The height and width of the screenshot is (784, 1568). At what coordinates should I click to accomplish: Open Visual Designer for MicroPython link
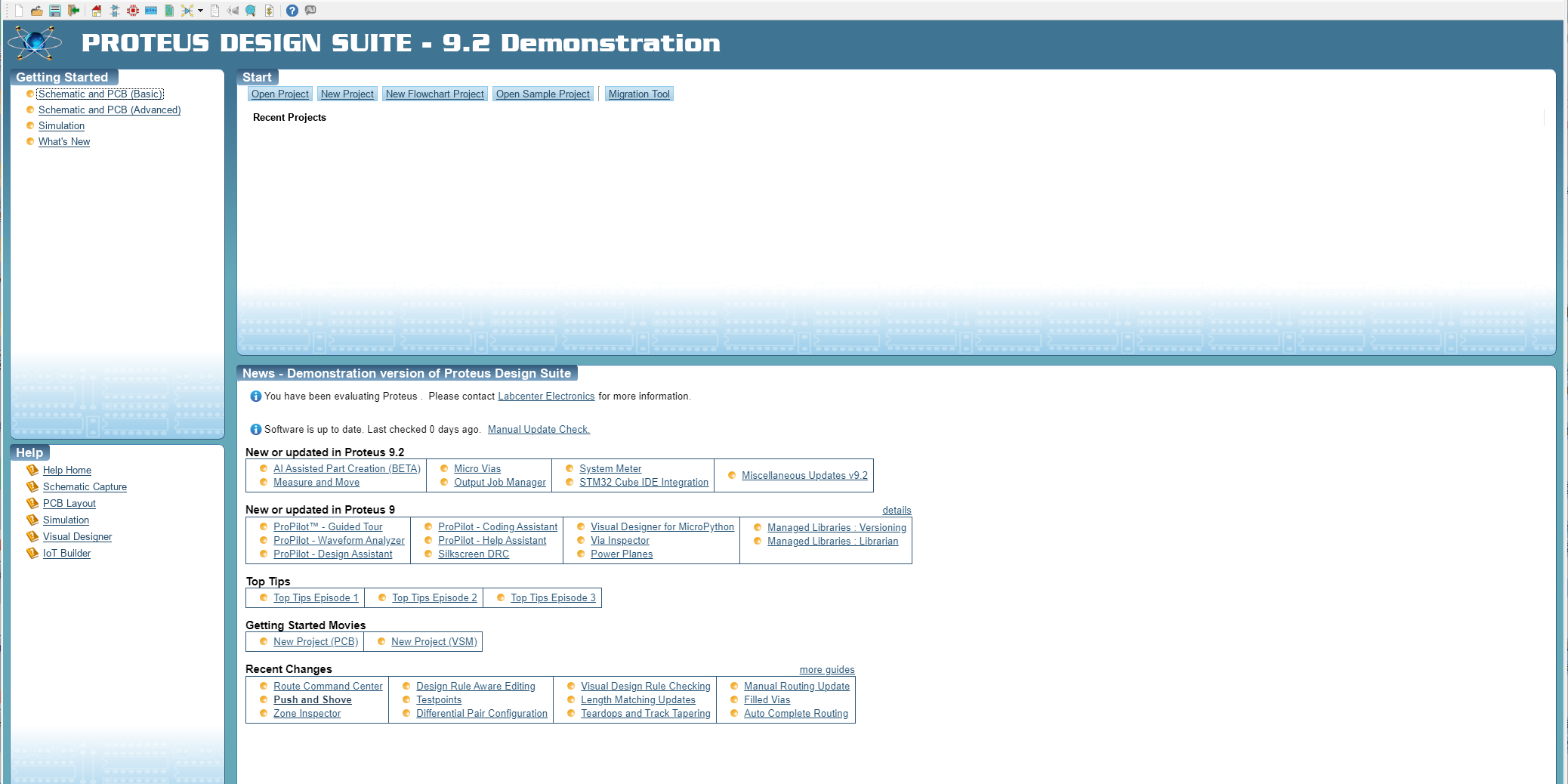click(x=662, y=527)
